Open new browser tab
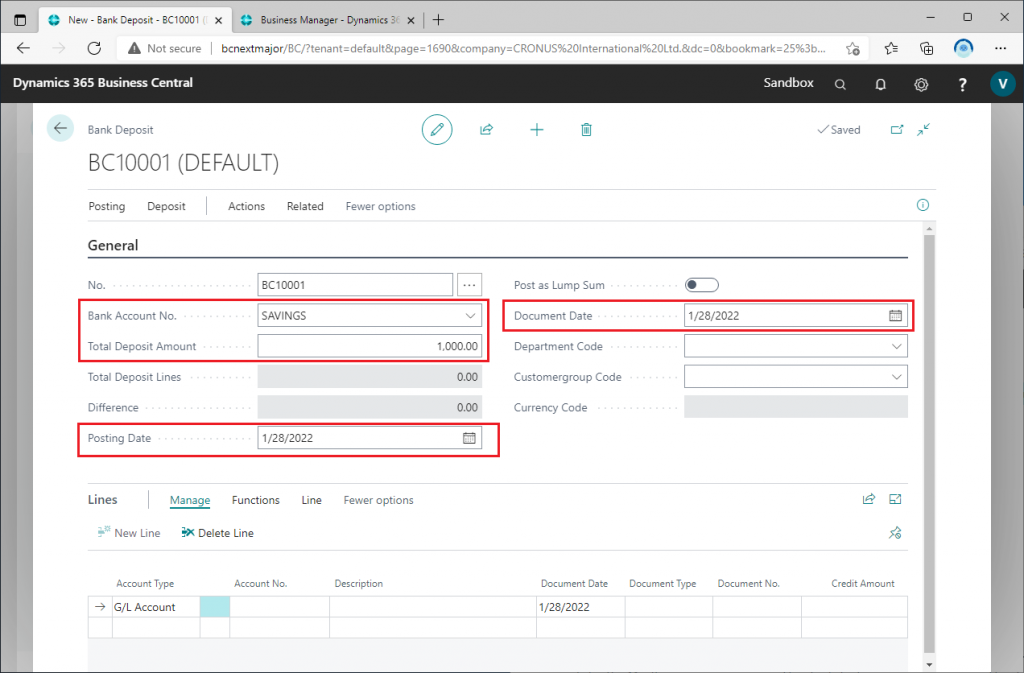This screenshot has width=1024, height=673. coord(438,20)
